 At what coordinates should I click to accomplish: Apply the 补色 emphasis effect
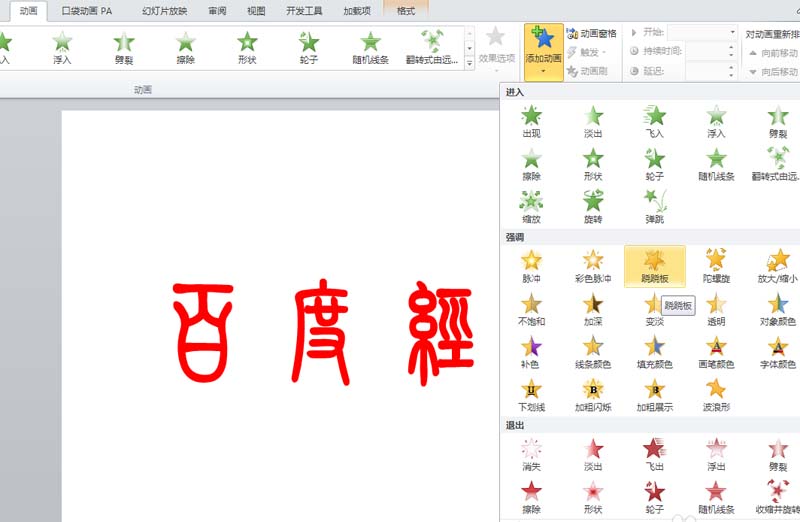(x=531, y=353)
